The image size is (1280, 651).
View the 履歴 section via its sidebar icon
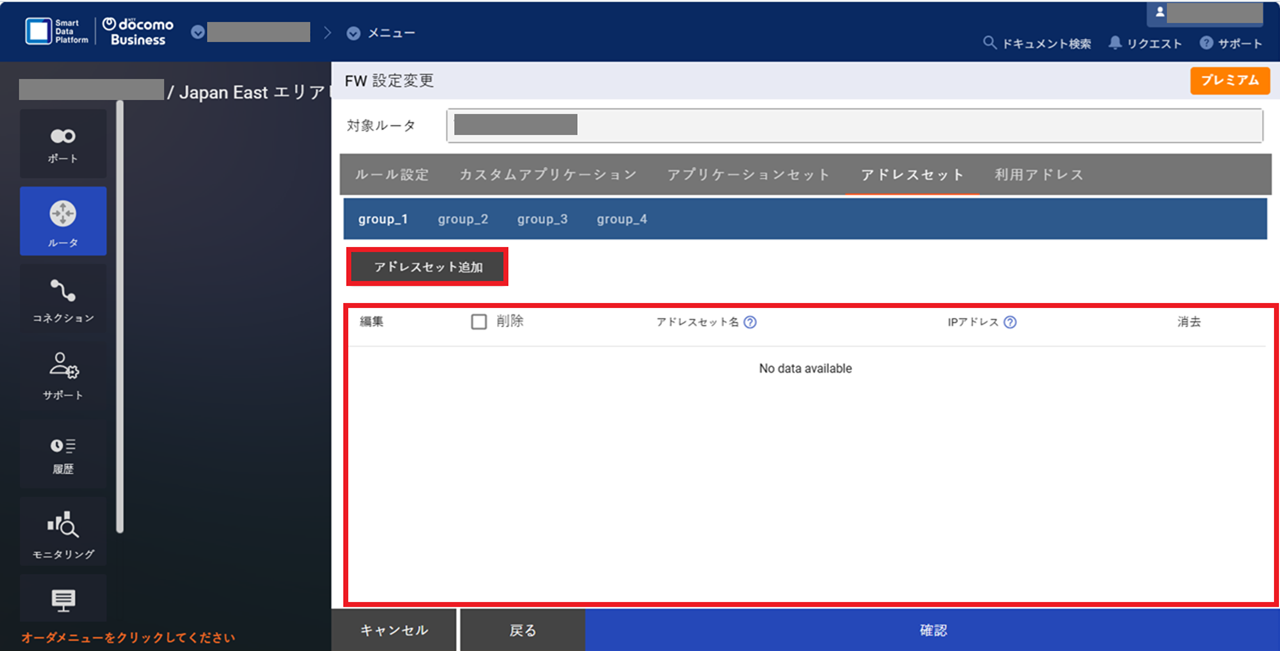tap(63, 453)
